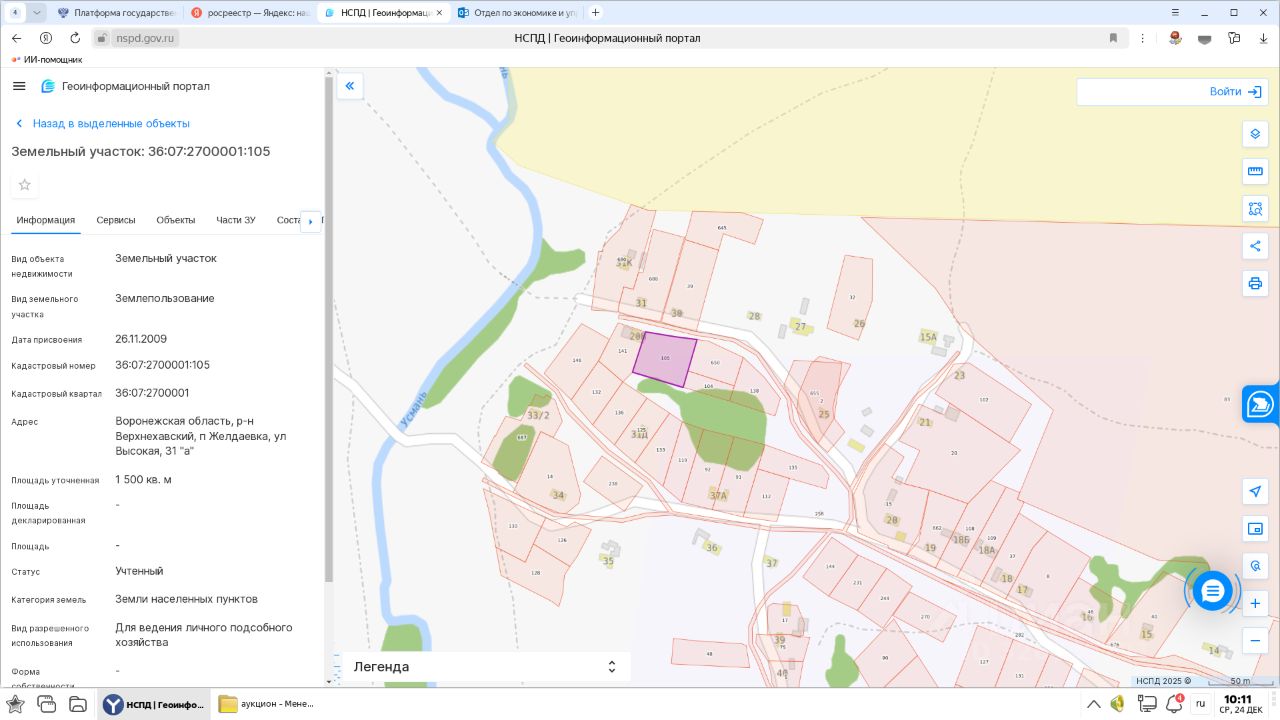Toggle the overview mini-map window

pos(1255,528)
